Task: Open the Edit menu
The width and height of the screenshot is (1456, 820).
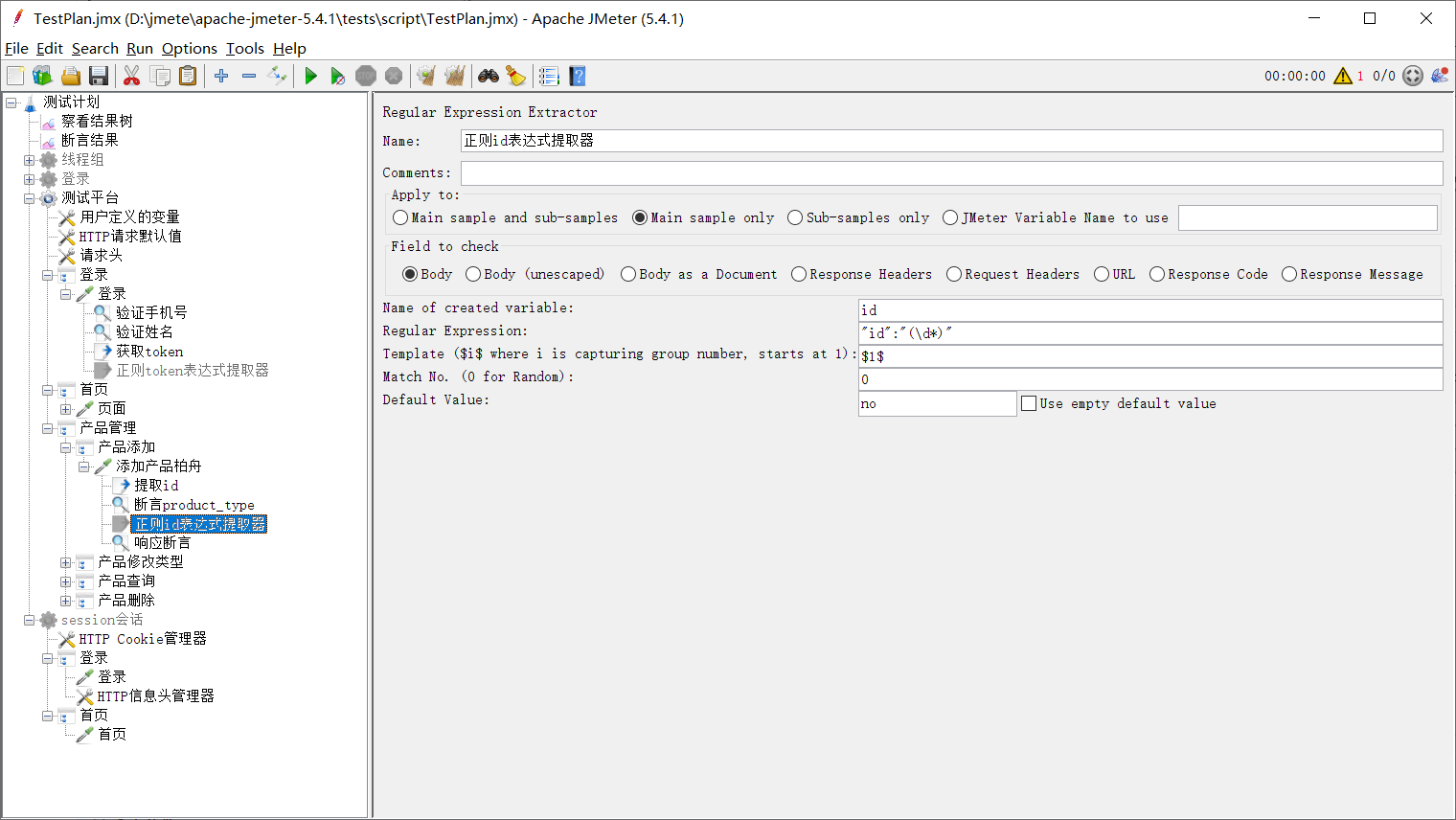Action: point(50,48)
